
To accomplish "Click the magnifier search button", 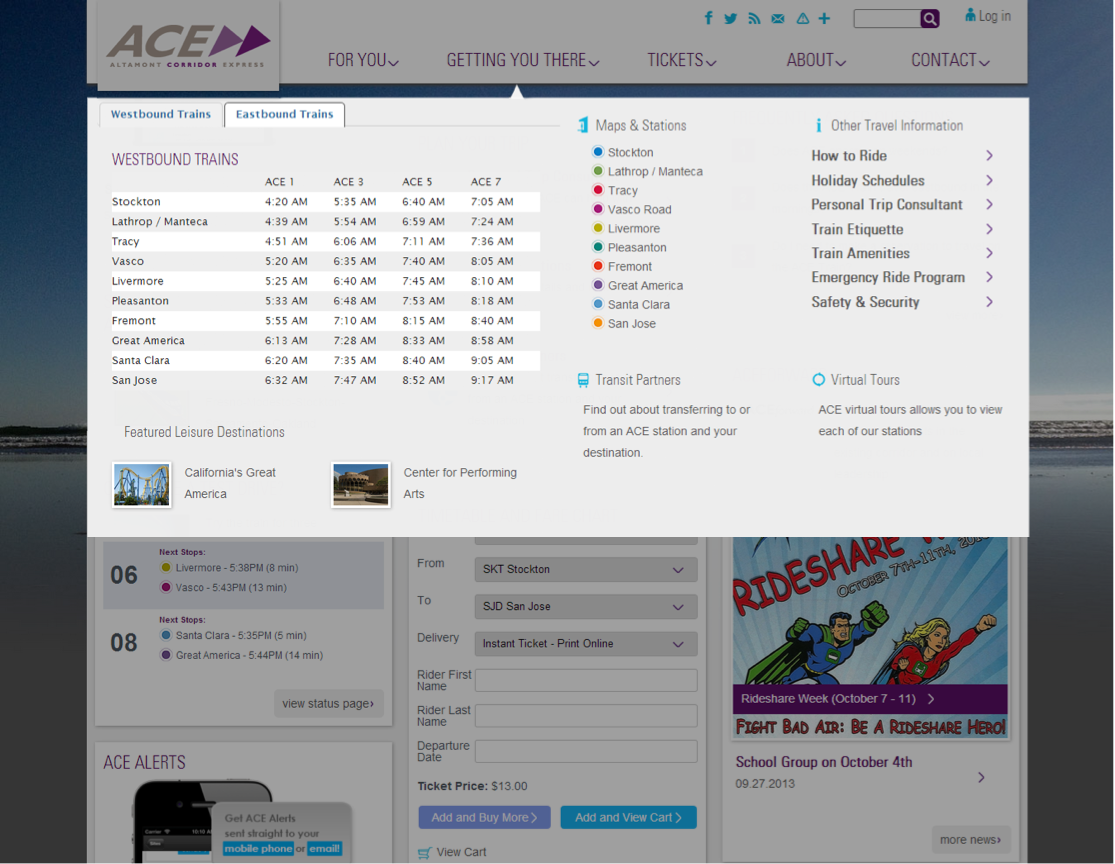I will (x=929, y=18).
